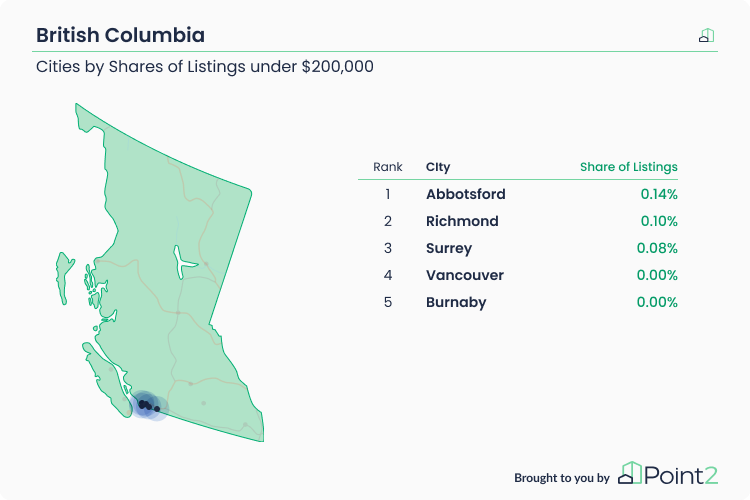Click the Cities by Shares subtitle
750x500 pixels.
point(205,67)
